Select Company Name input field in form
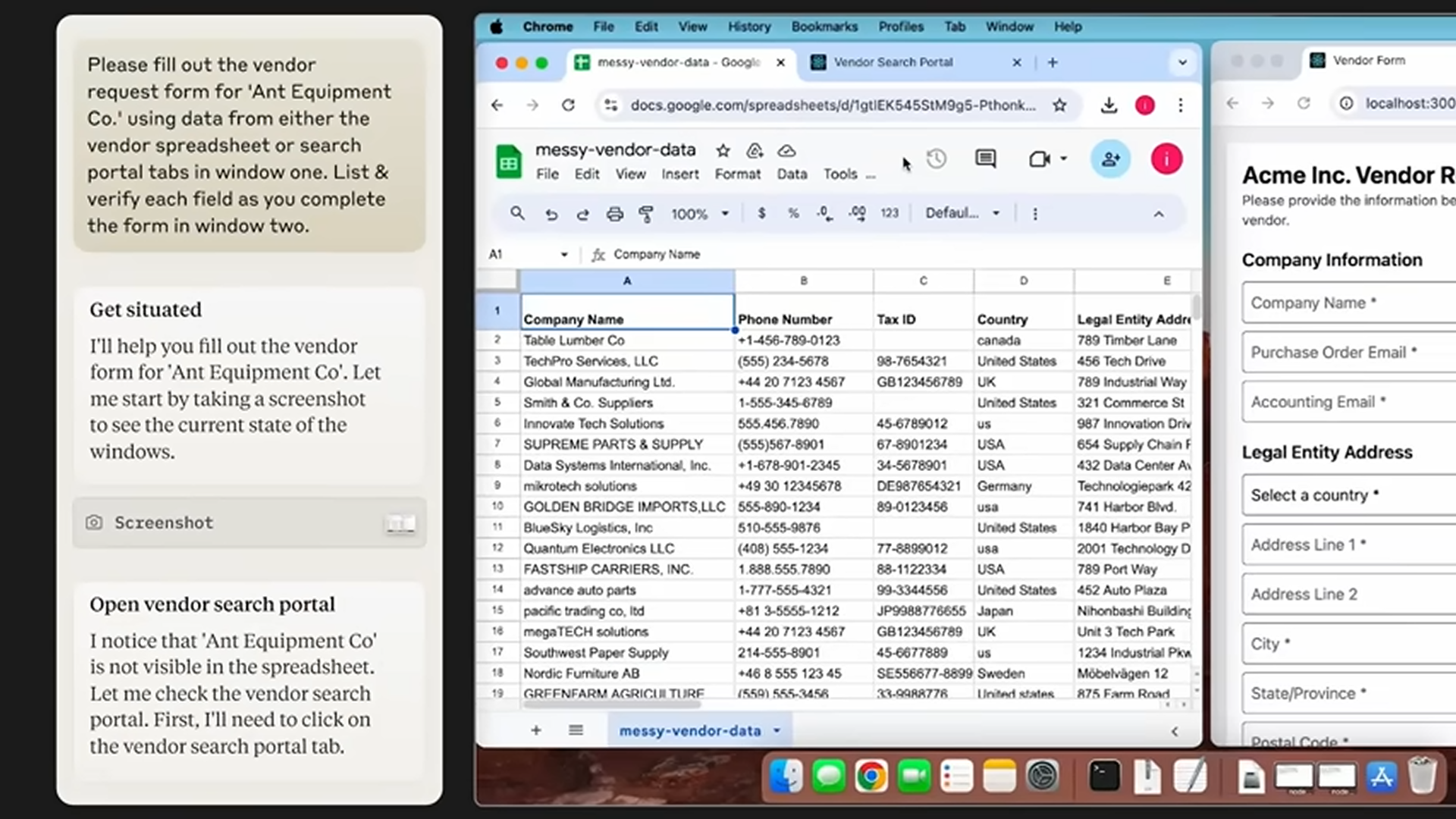 [1349, 302]
